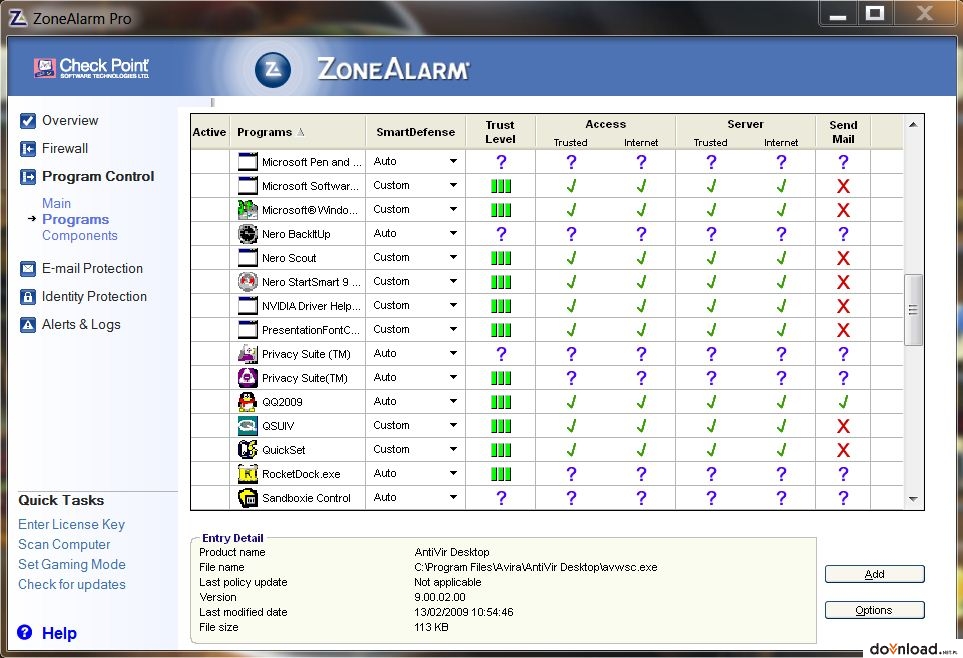Open the Help link text

click(60, 633)
